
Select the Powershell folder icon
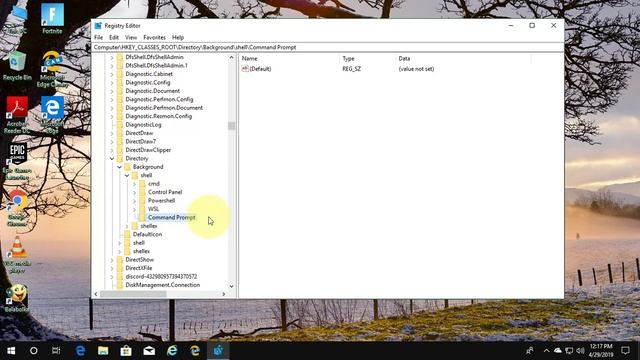click(142, 200)
